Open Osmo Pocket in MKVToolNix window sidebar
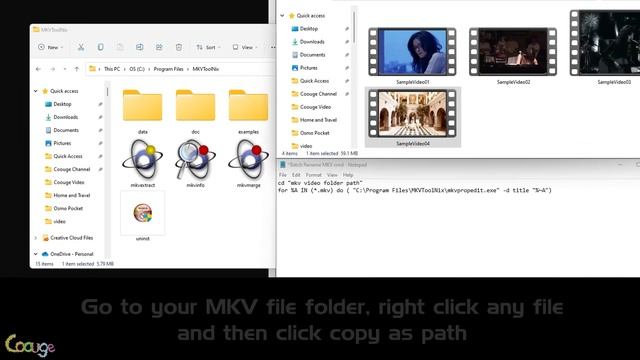640x360 pixels. click(x=68, y=208)
